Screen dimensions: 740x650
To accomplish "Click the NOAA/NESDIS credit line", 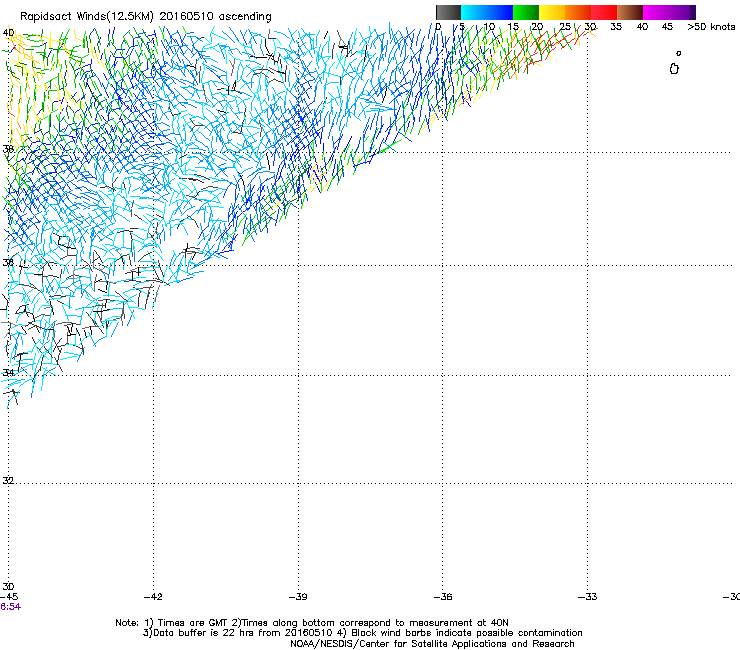I will pyautogui.click(x=432, y=644).
